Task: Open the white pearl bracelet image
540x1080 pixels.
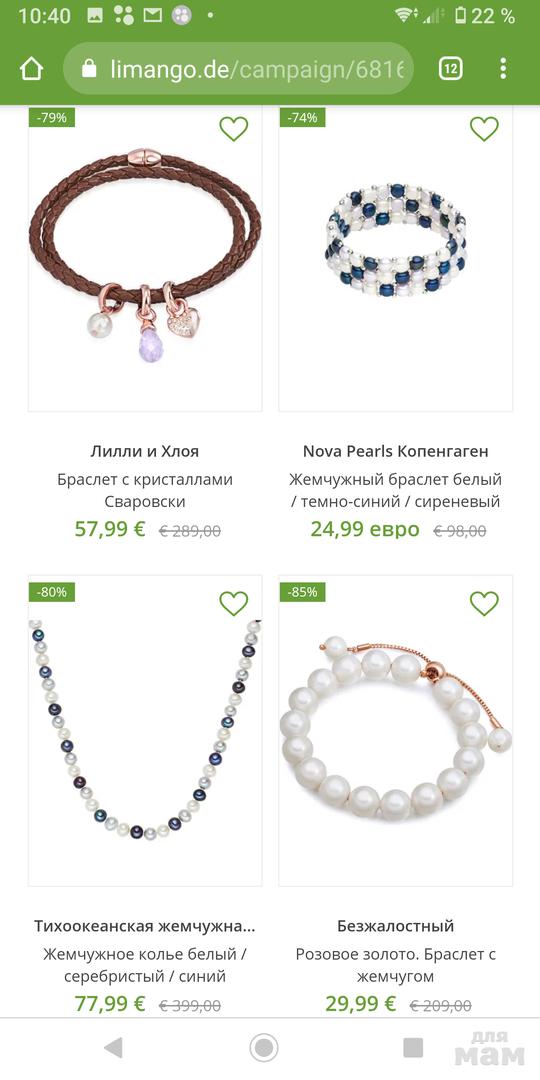Action: click(x=395, y=730)
